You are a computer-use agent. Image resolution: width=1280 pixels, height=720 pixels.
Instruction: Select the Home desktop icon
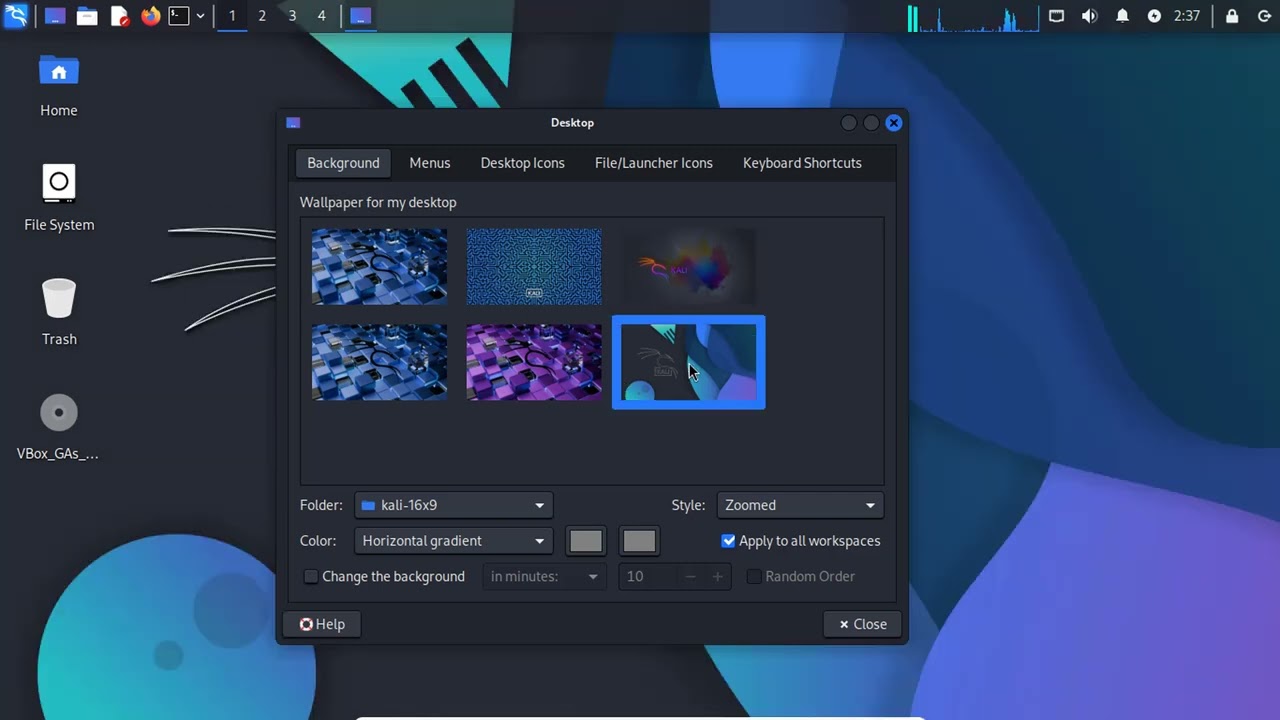pyautogui.click(x=59, y=86)
